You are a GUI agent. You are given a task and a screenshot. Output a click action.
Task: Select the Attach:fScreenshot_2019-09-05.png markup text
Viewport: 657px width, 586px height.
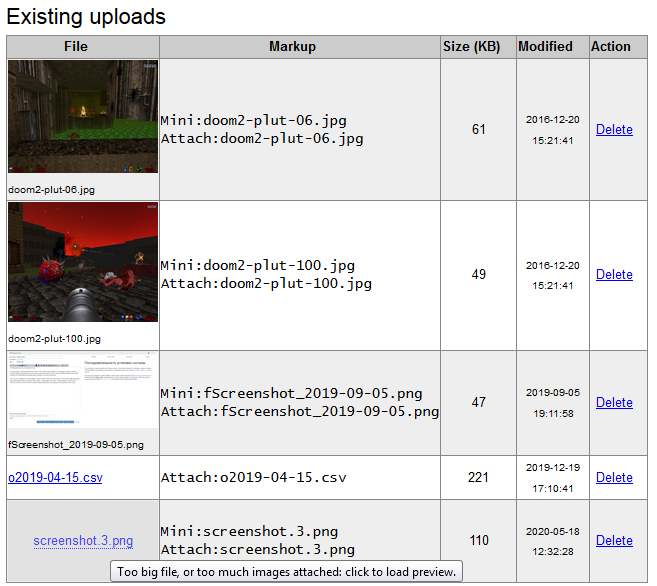pos(300,412)
